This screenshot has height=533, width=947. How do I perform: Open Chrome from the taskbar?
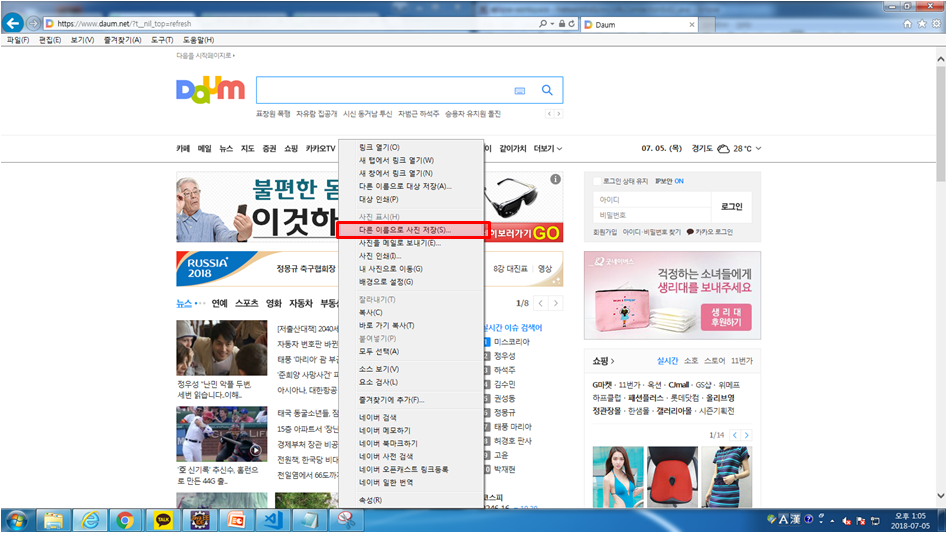point(125,520)
